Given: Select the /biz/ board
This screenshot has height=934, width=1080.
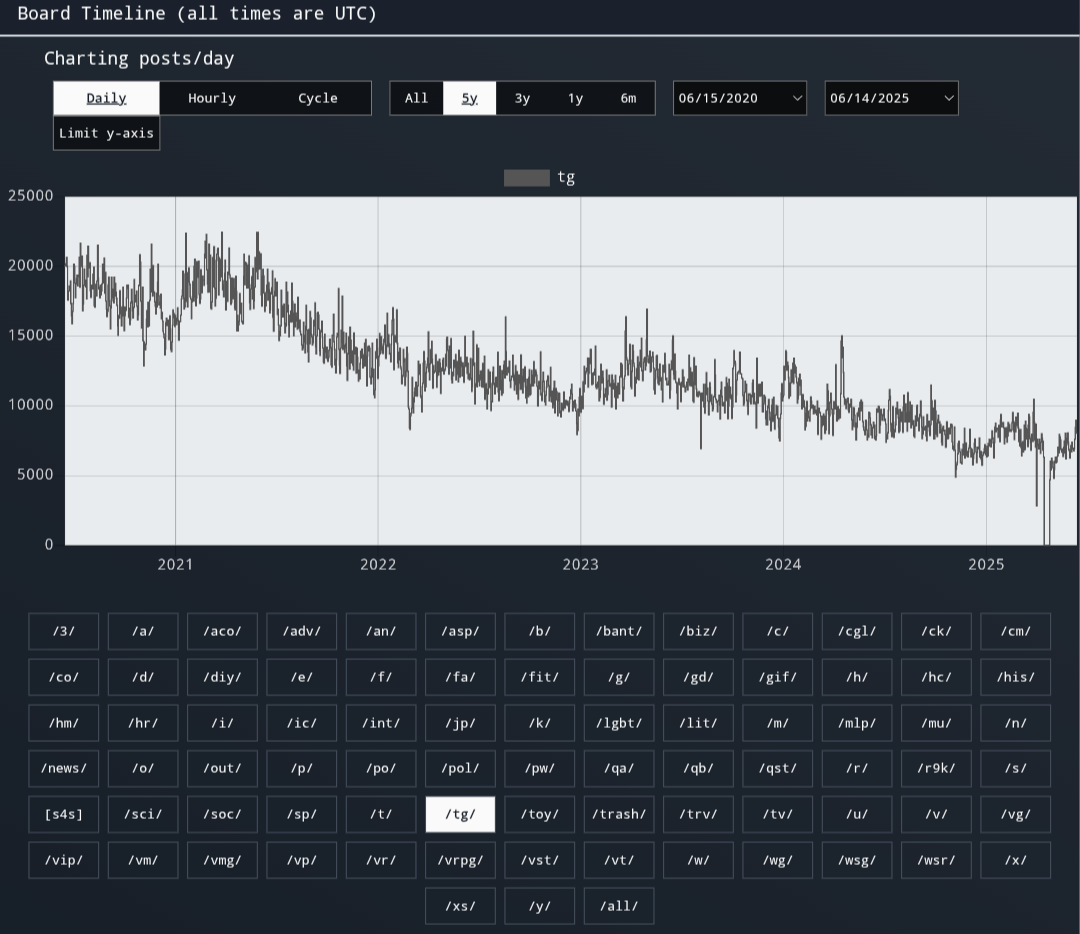Looking at the screenshot, I should 698,631.
